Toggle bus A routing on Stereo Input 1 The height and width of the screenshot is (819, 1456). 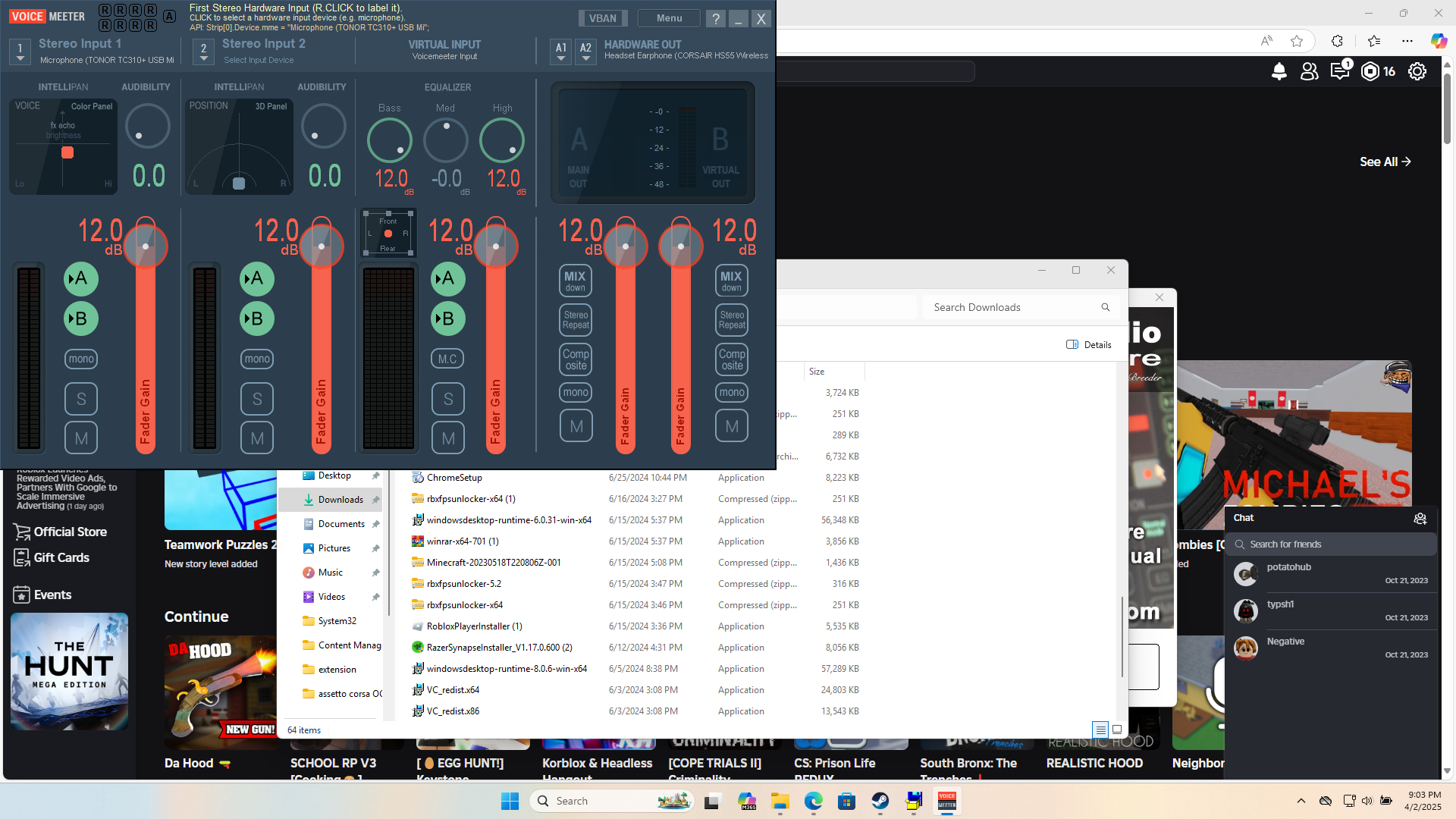(81, 278)
